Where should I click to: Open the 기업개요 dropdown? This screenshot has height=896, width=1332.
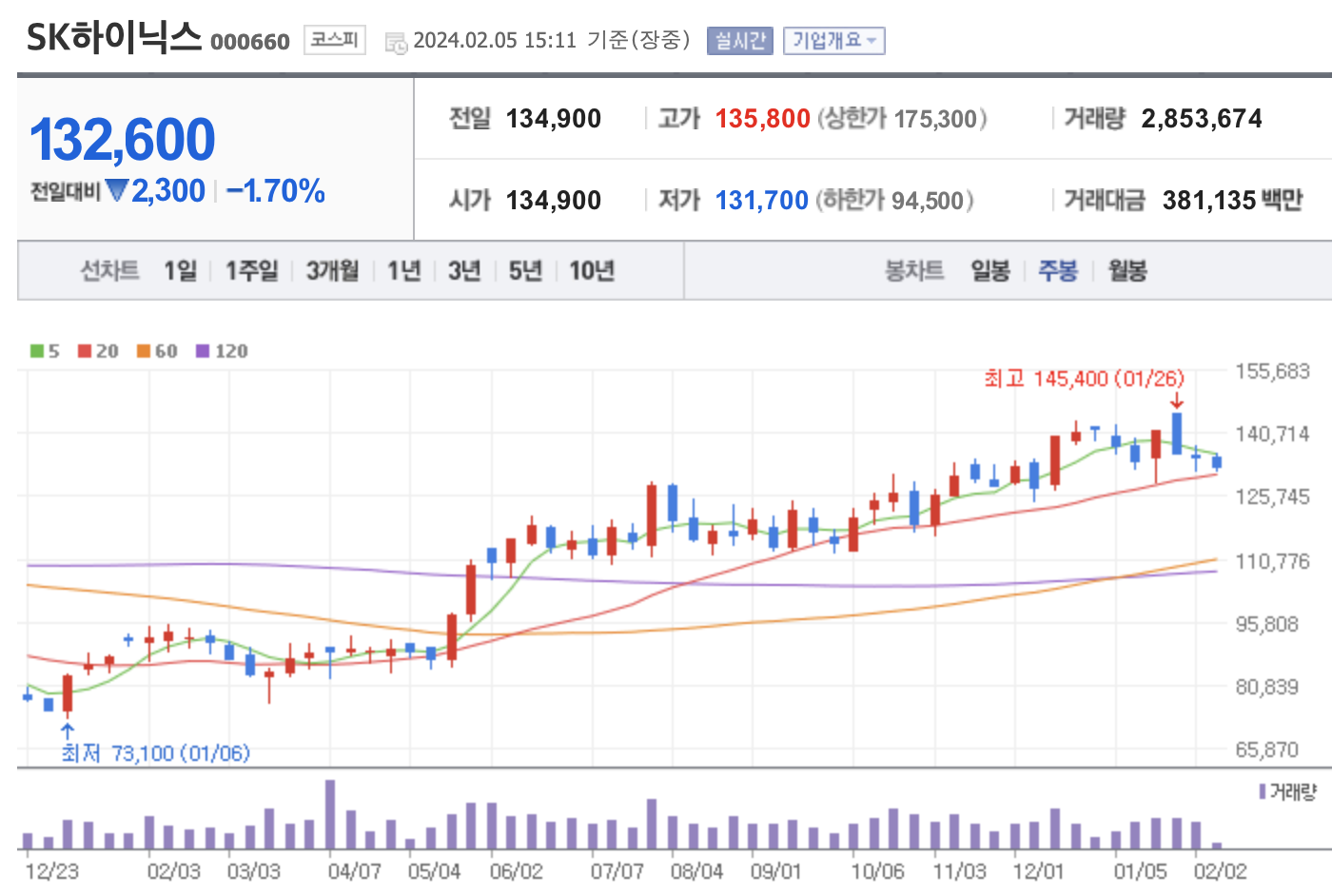[834, 41]
